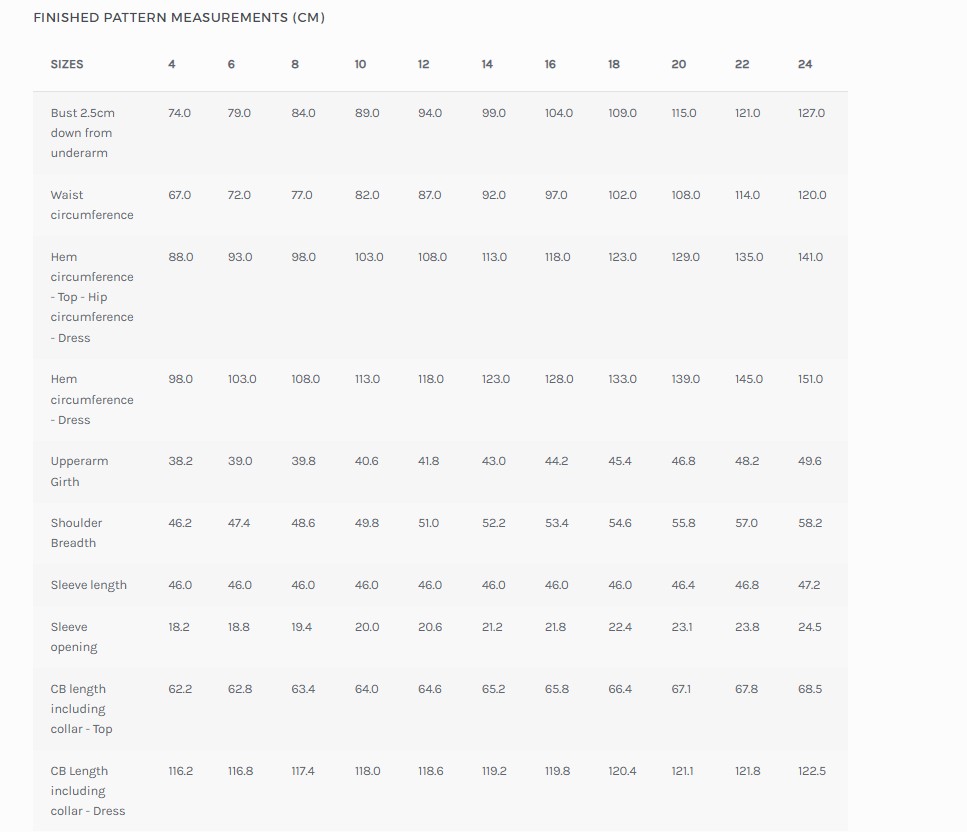967x832 pixels.
Task: Click shoulder breadth value 57.0
Action: point(746,523)
